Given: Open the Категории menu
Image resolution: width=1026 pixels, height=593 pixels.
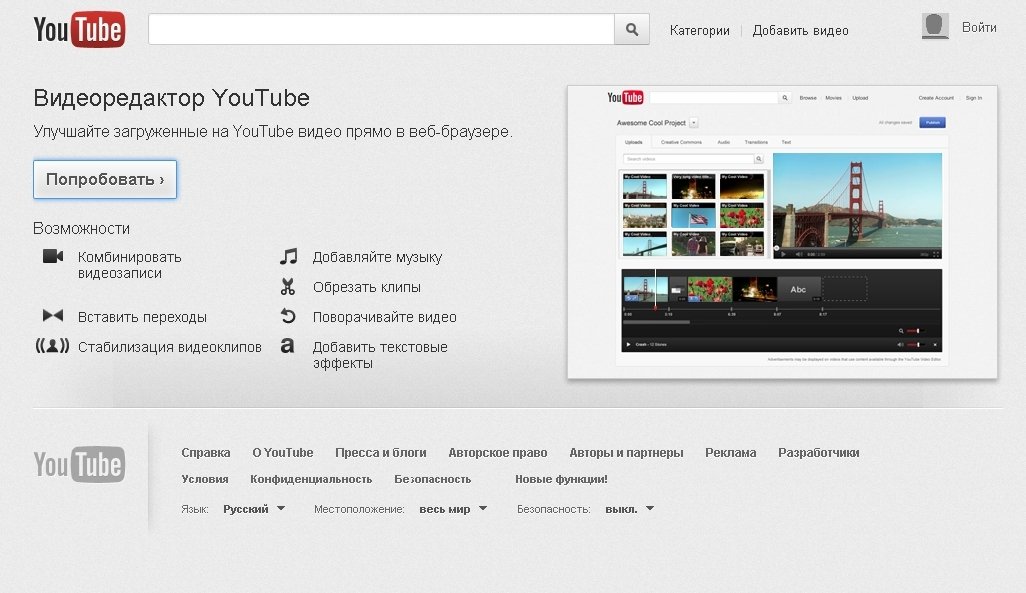Looking at the screenshot, I should tap(699, 30).
